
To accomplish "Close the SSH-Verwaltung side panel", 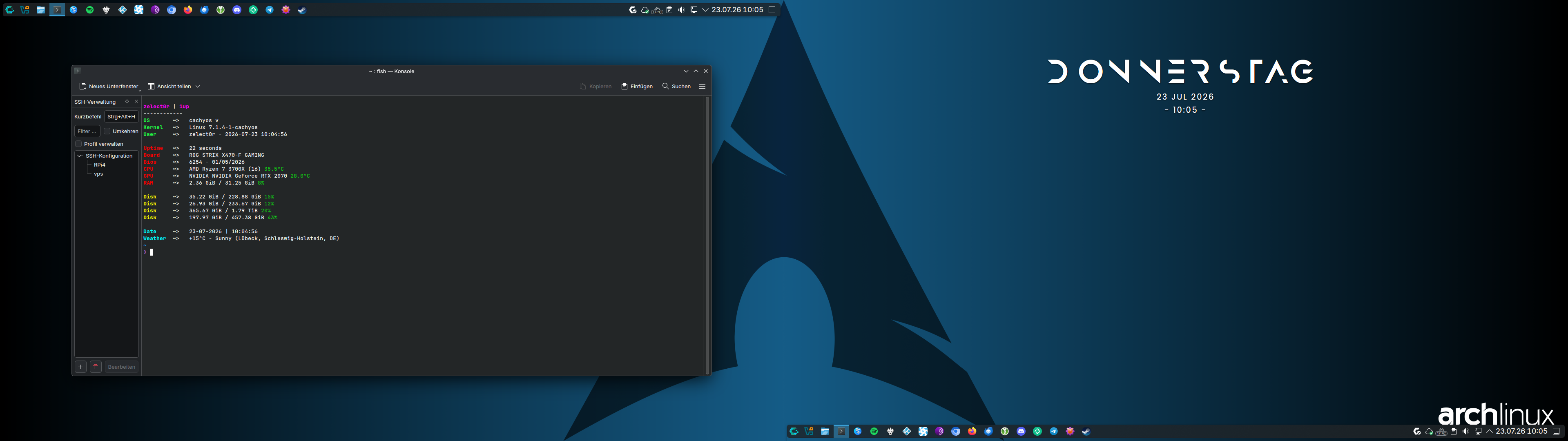I will click(136, 102).
